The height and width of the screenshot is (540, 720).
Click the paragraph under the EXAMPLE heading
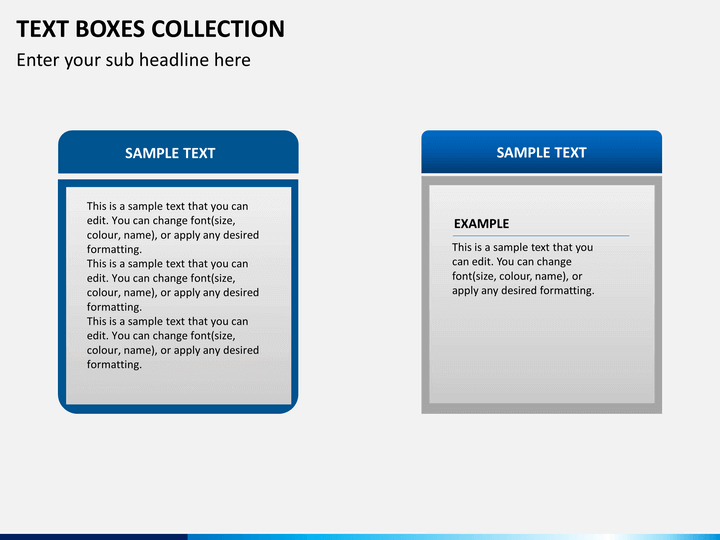pos(523,269)
